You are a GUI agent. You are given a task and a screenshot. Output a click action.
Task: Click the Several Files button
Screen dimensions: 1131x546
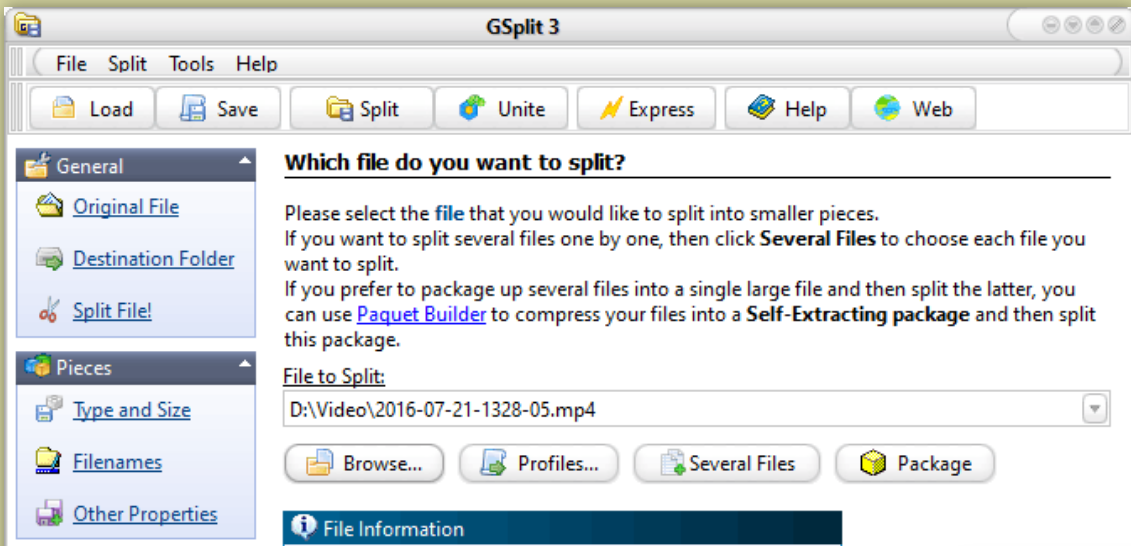(x=727, y=464)
